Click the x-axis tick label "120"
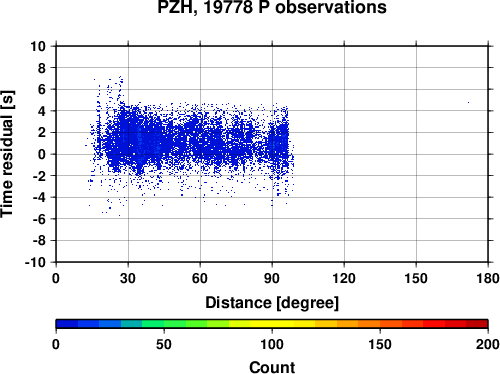Image resolution: width=500 pixels, height=374 pixels. point(344,278)
